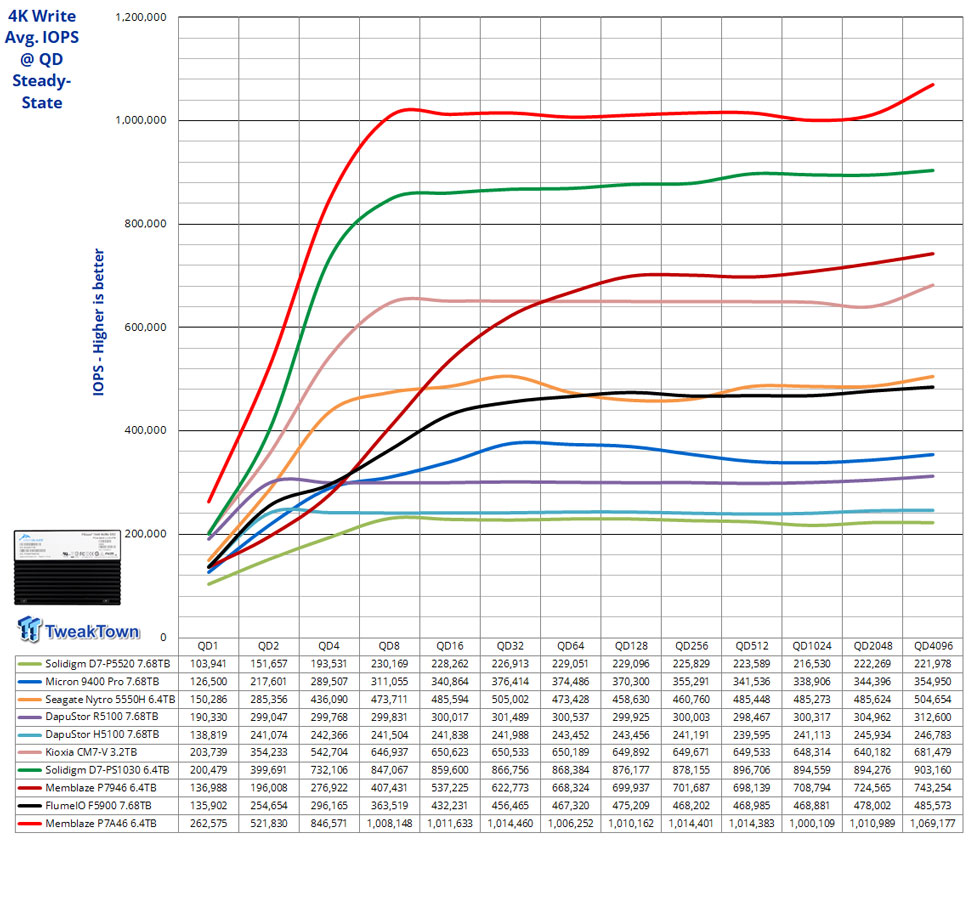Click the 485,573 cell for FlumeIO F5900
The height and width of the screenshot is (898, 980).
pos(933,806)
